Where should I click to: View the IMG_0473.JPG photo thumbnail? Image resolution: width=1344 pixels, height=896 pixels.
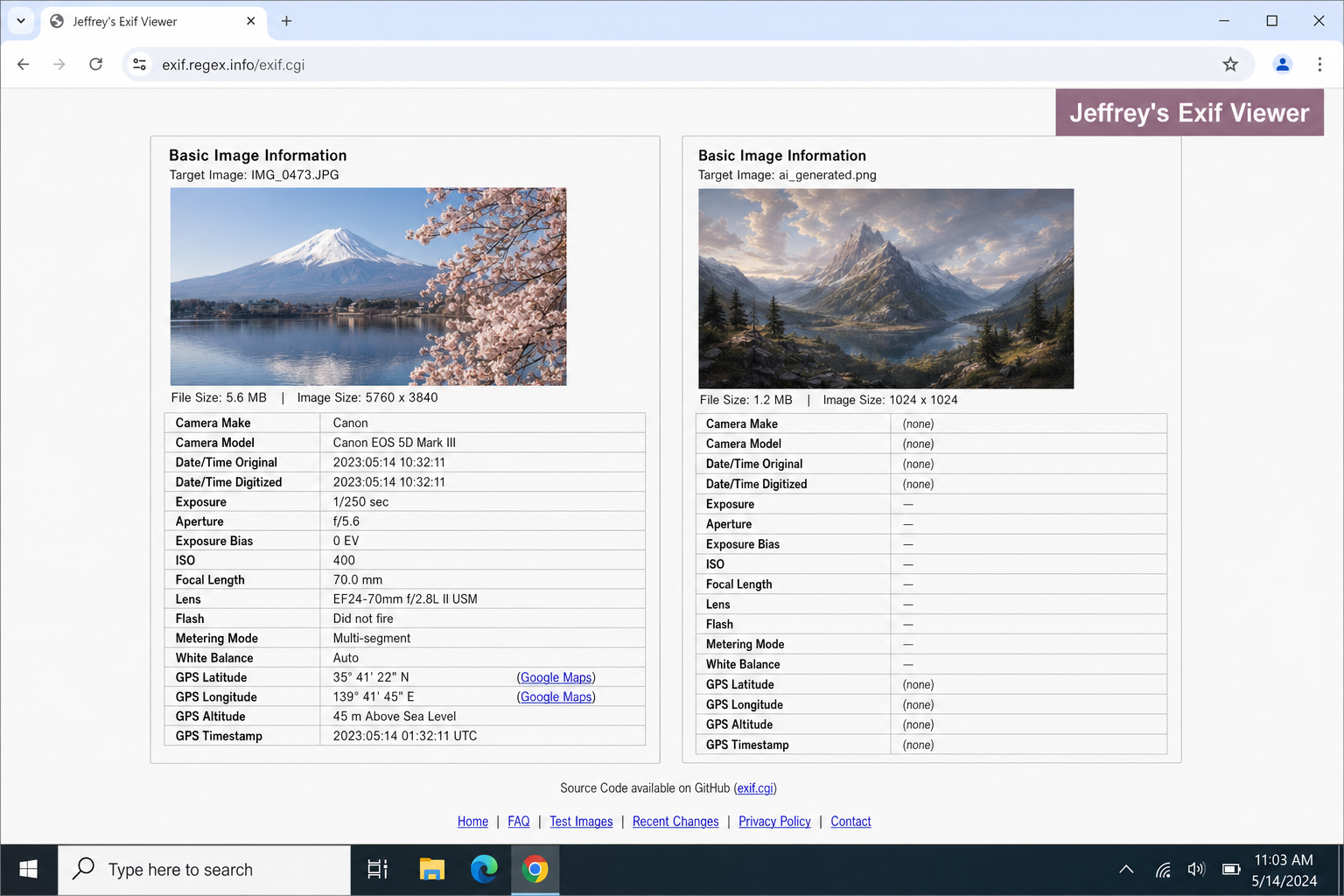[x=367, y=286]
